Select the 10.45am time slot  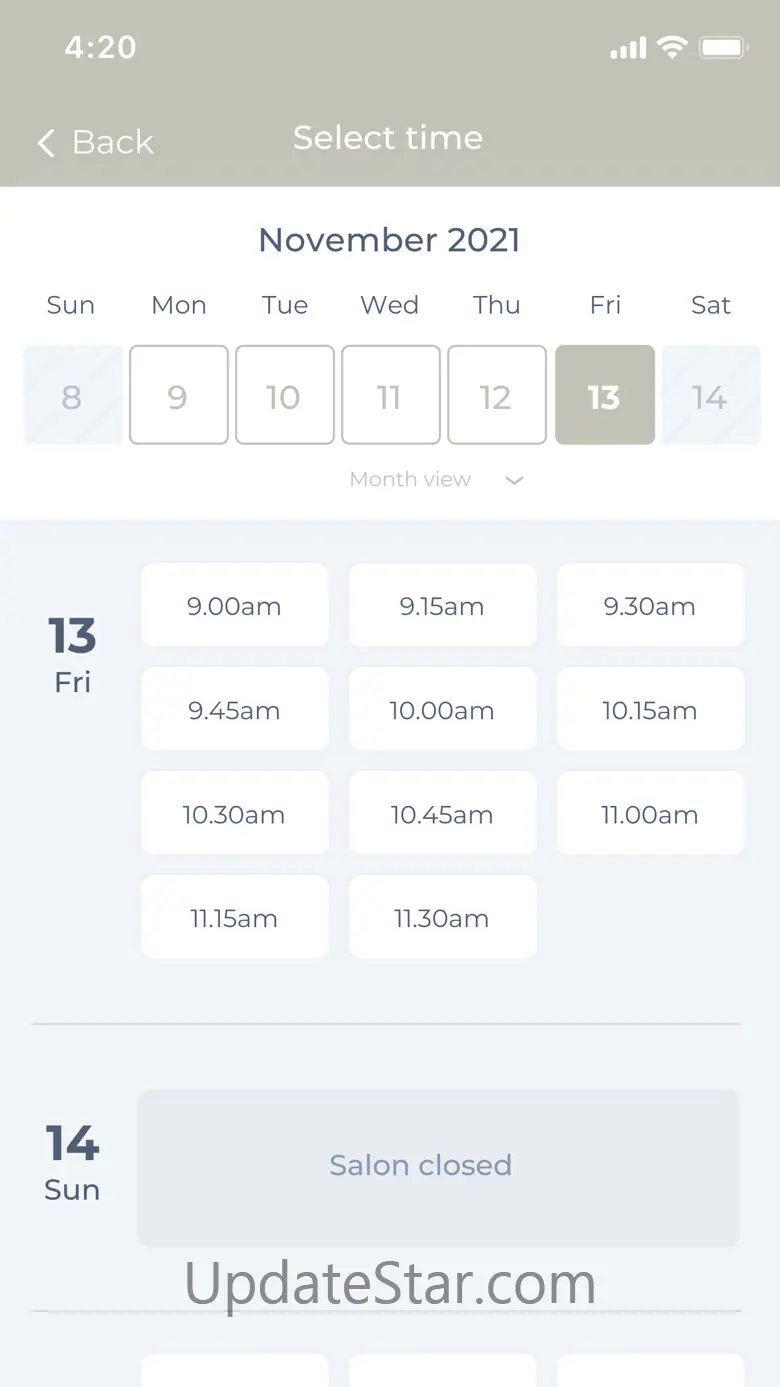click(x=442, y=815)
